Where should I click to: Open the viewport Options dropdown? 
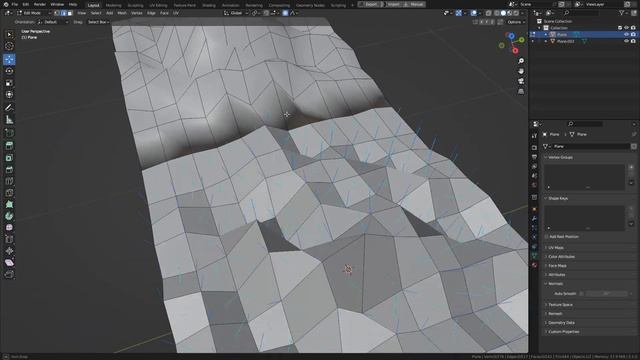(516, 22)
